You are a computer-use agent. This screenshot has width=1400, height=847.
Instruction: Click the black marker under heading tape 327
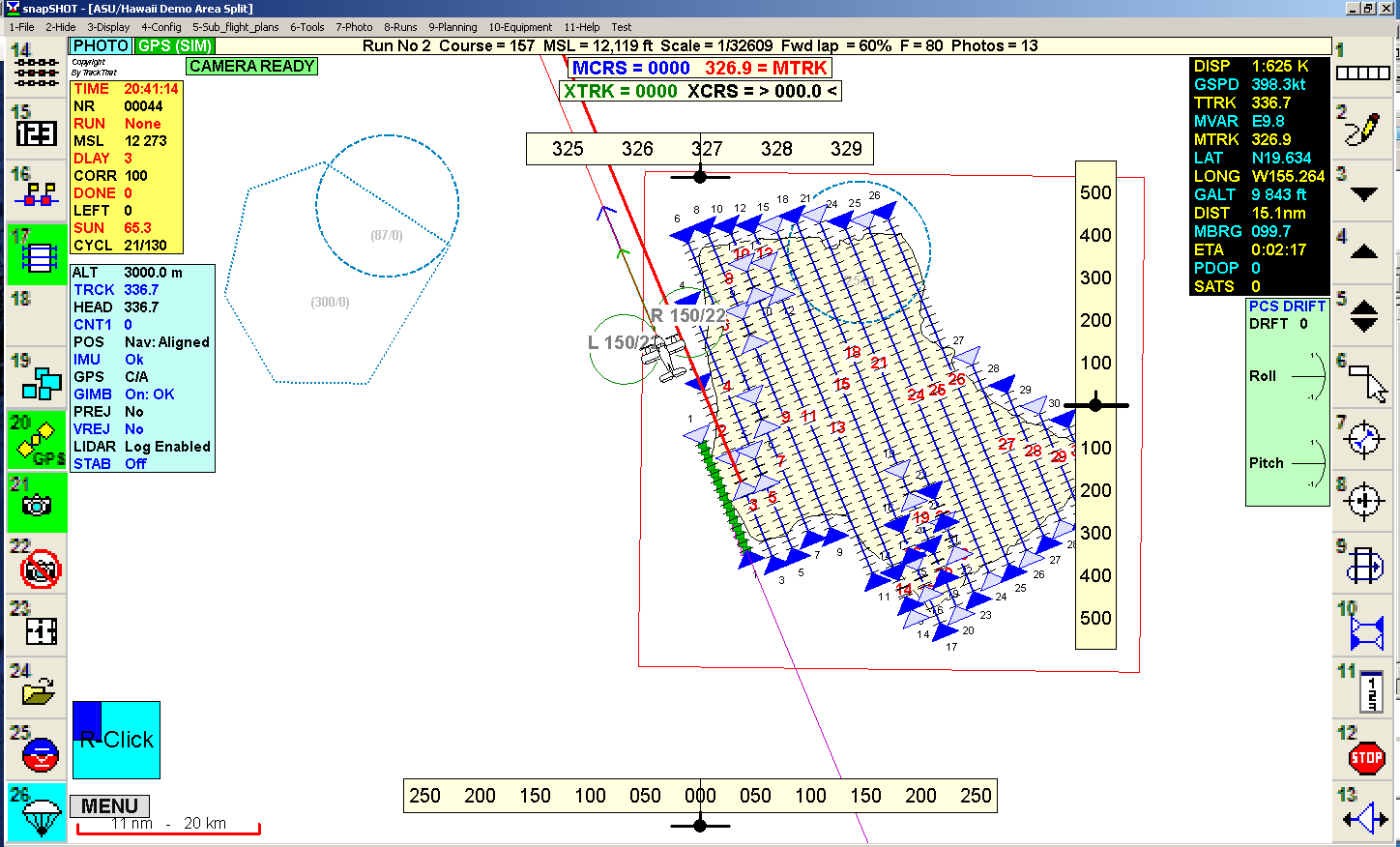(x=700, y=176)
